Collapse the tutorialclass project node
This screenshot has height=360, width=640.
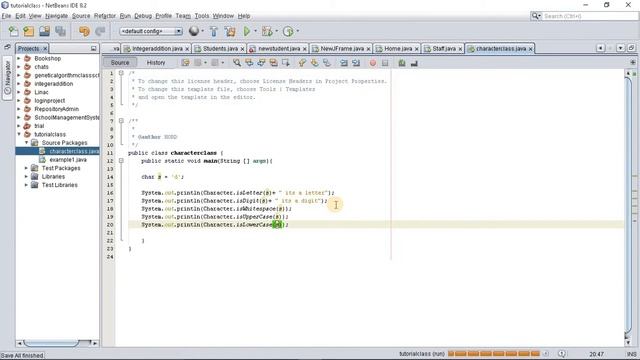coord(19,134)
